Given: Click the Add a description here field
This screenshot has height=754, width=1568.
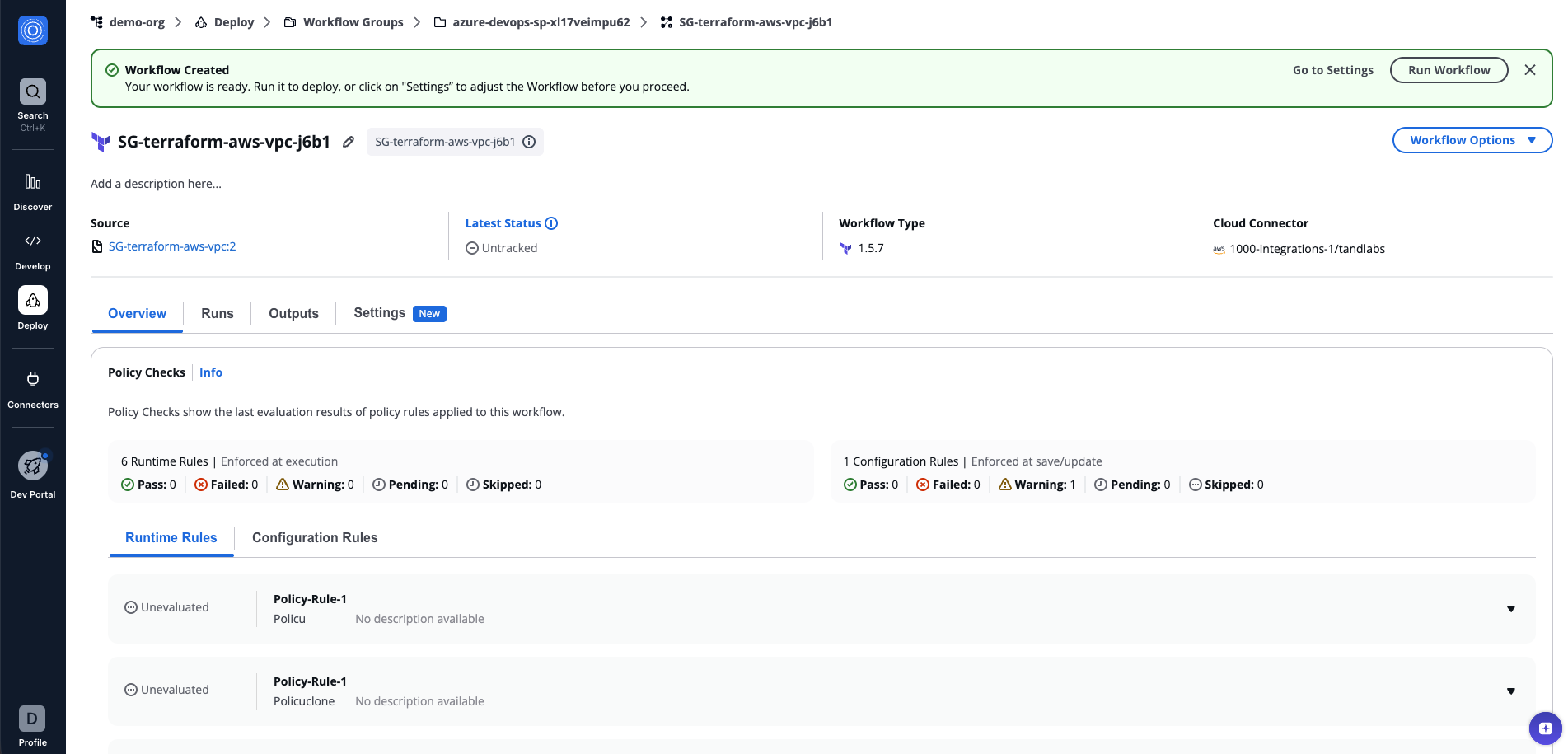Looking at the screenshot, I should click(x=157, y=183).
